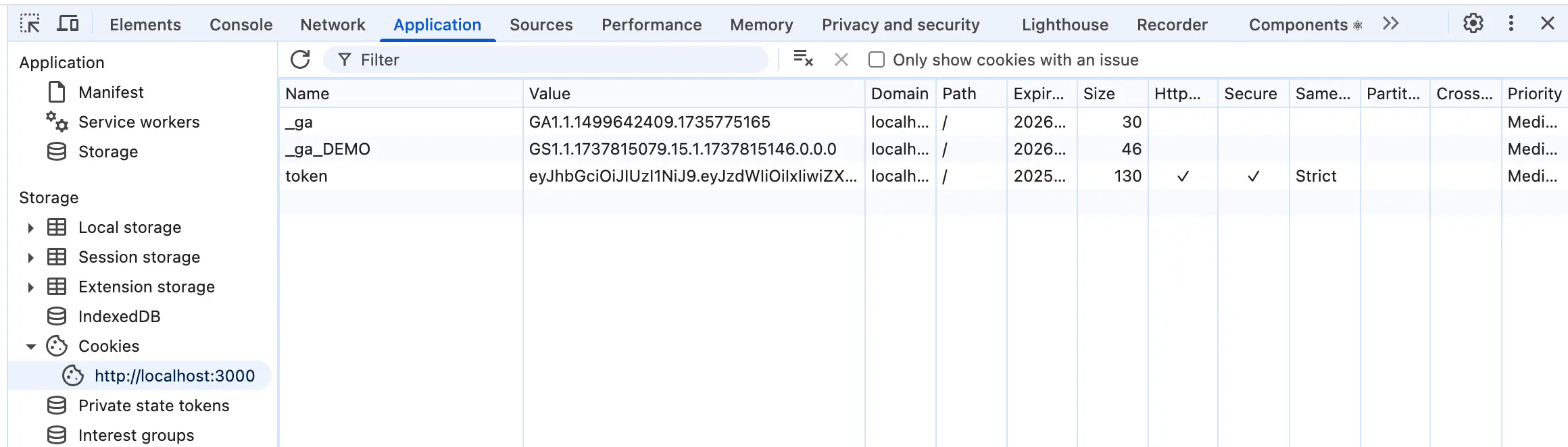
Task: Select the Application tab
Action: pos(437,25)
